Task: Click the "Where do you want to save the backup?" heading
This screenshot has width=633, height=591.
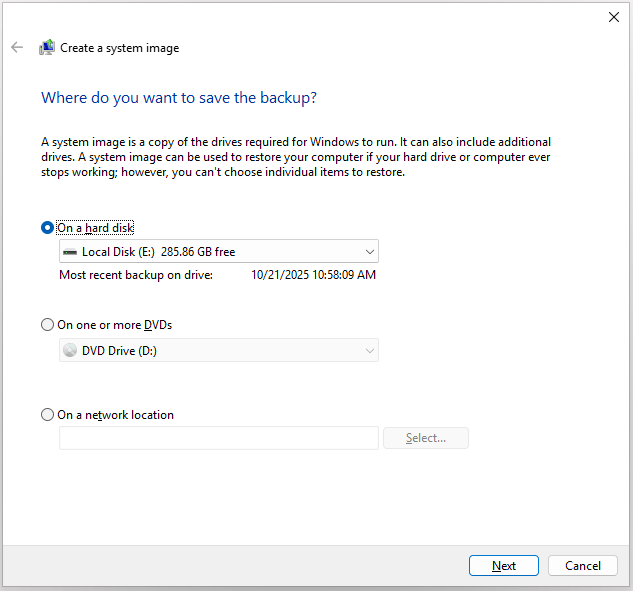Action: [x=179, y=98]
